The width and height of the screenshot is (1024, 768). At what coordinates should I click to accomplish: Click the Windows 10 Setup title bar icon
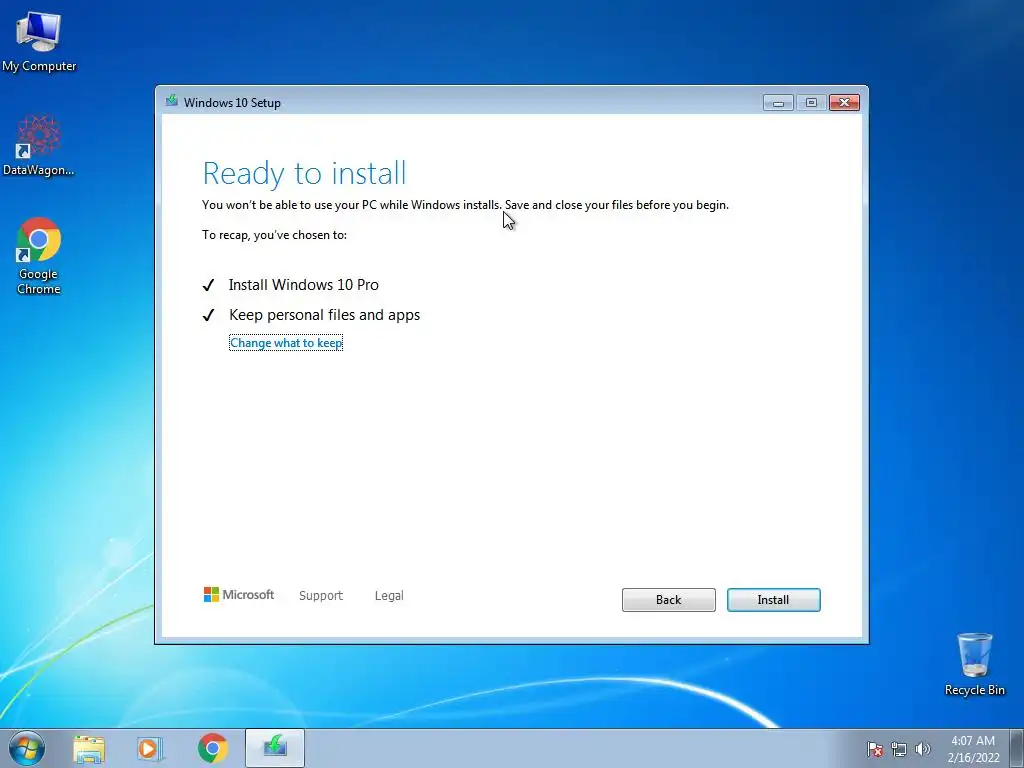click(x=172, y=101)
